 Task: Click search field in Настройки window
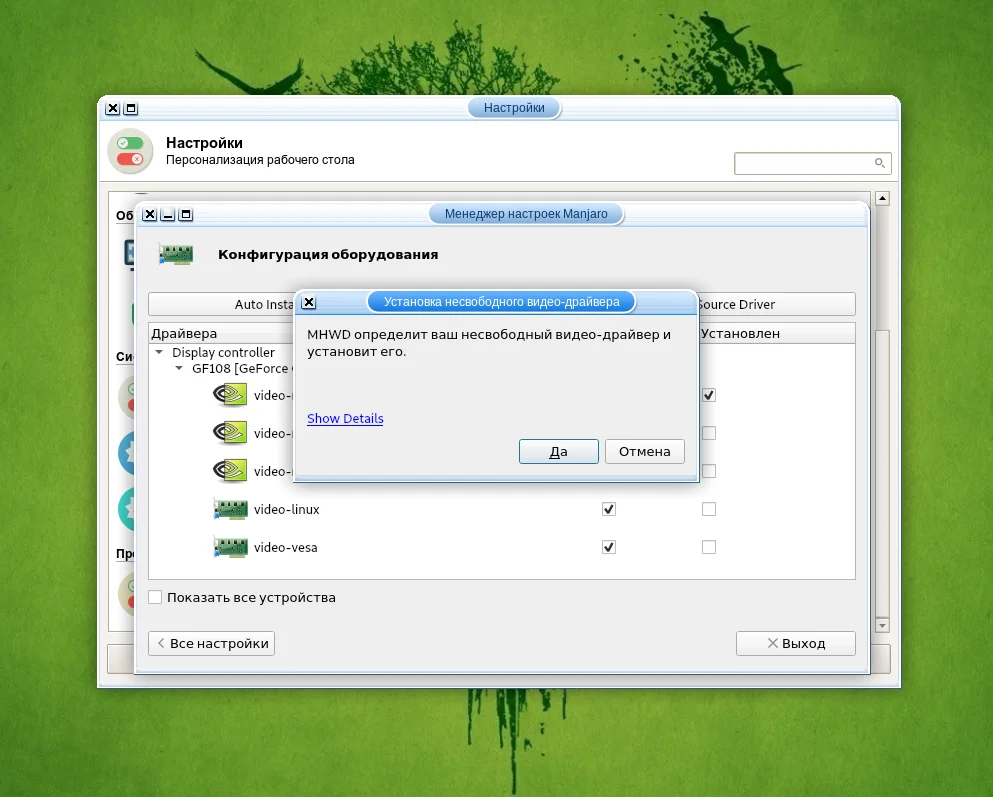point(813,163)
